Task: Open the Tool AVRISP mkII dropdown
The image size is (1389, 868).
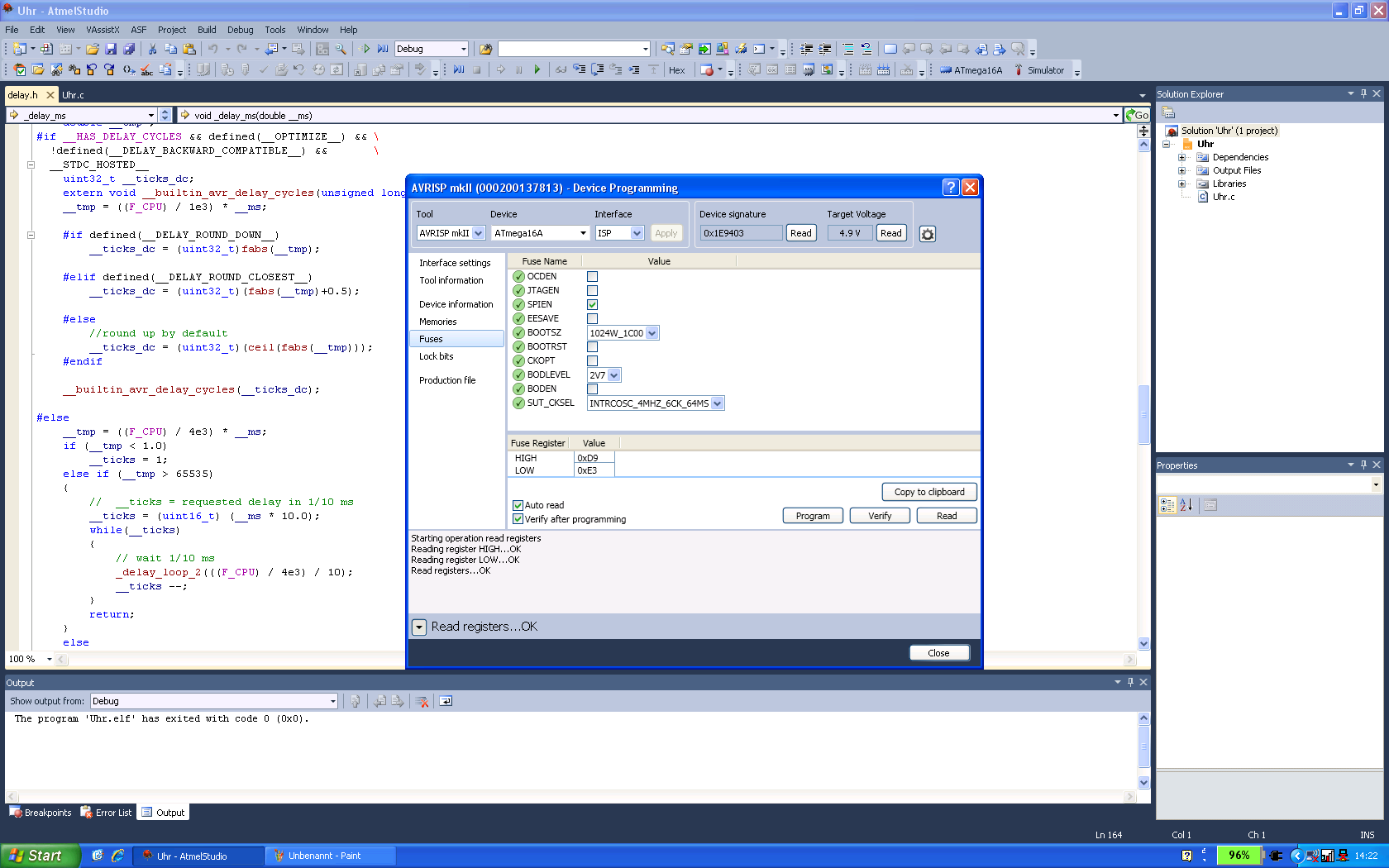Action: [478, 233]
